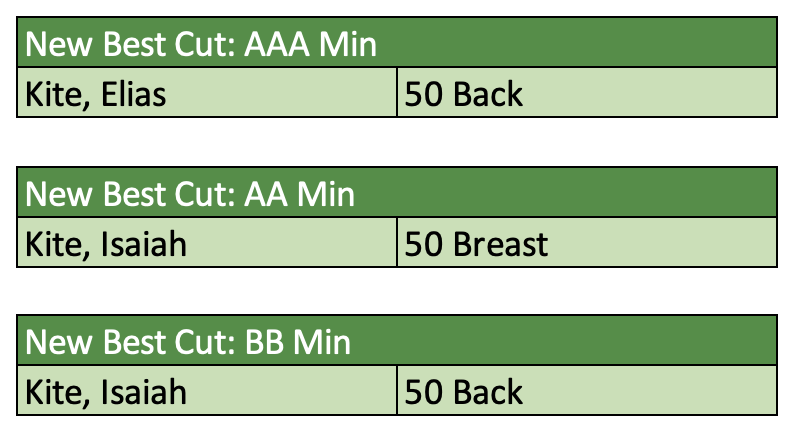The image size is (788, 432).
Task: Click the word 'Kite' beside 'Elias'
Action: point(52,94)
